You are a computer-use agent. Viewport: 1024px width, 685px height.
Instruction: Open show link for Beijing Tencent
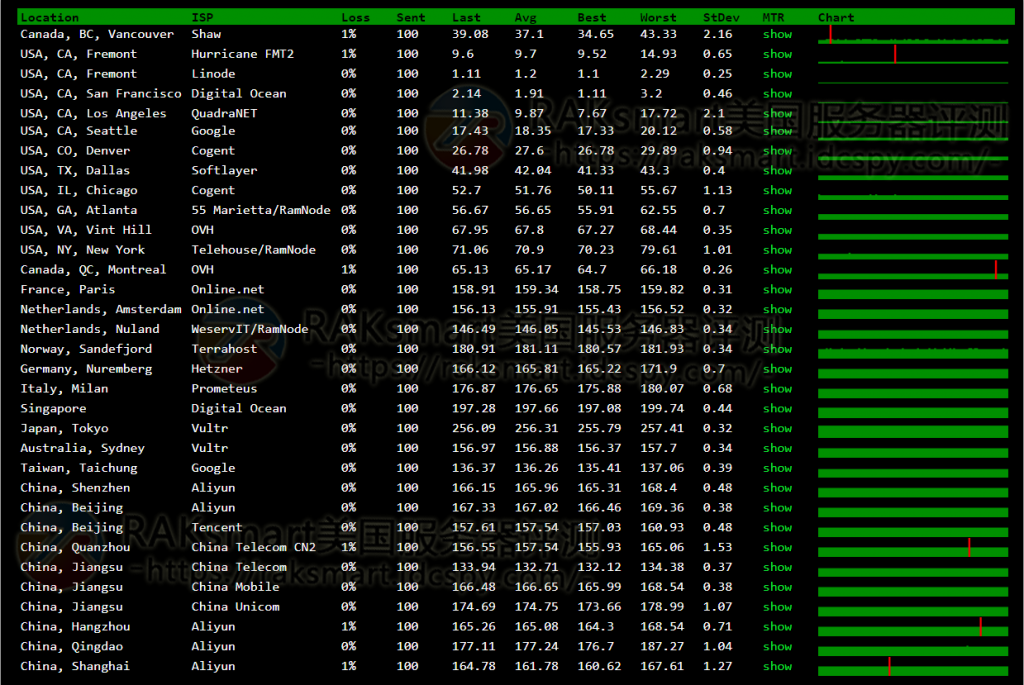click(x=777, y=527)
